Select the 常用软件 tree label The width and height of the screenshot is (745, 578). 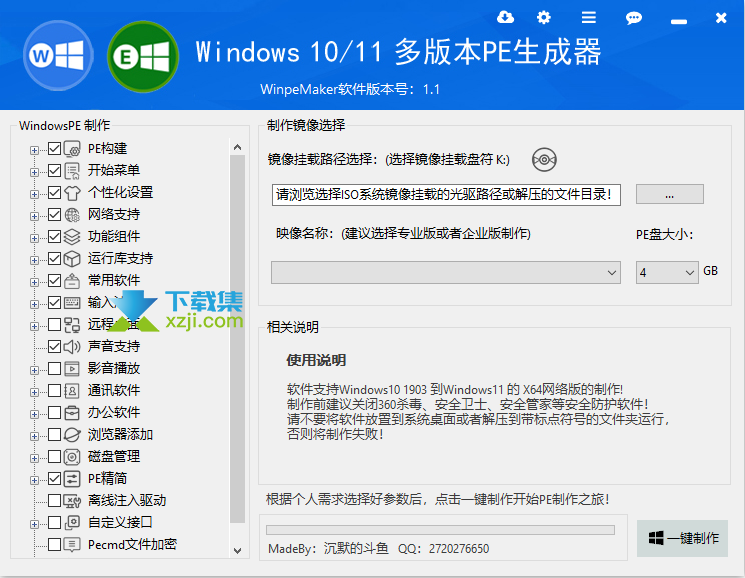pyautogui.click(x=114, y=281)
